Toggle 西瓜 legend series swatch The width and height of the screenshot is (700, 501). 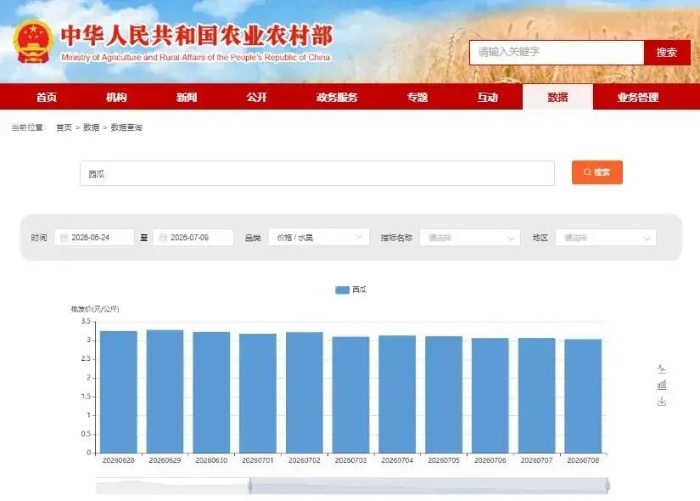pyautogui.click(x=342, y=290)
